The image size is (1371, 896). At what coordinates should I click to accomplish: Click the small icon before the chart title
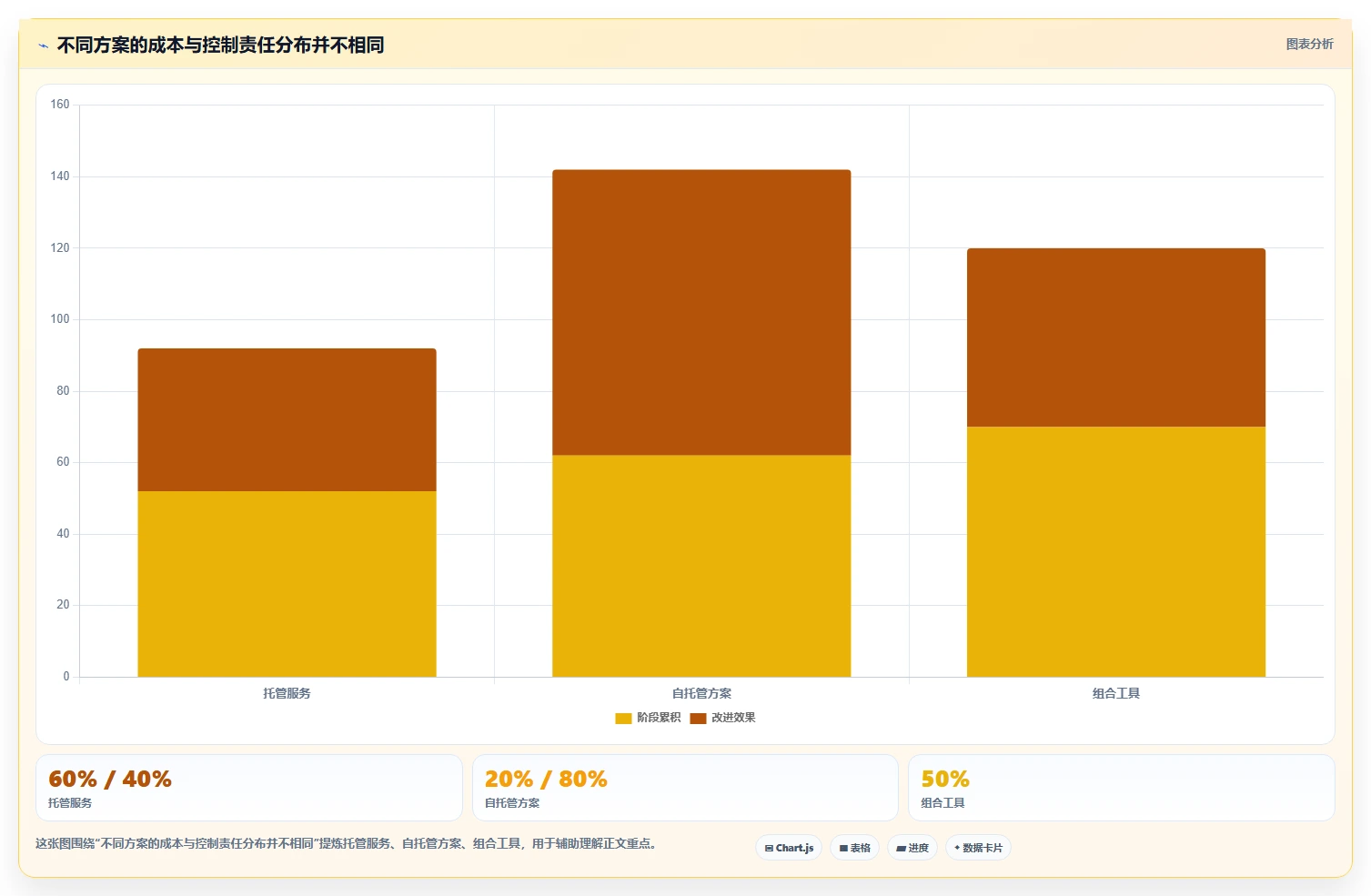click(x=43, y=45)
